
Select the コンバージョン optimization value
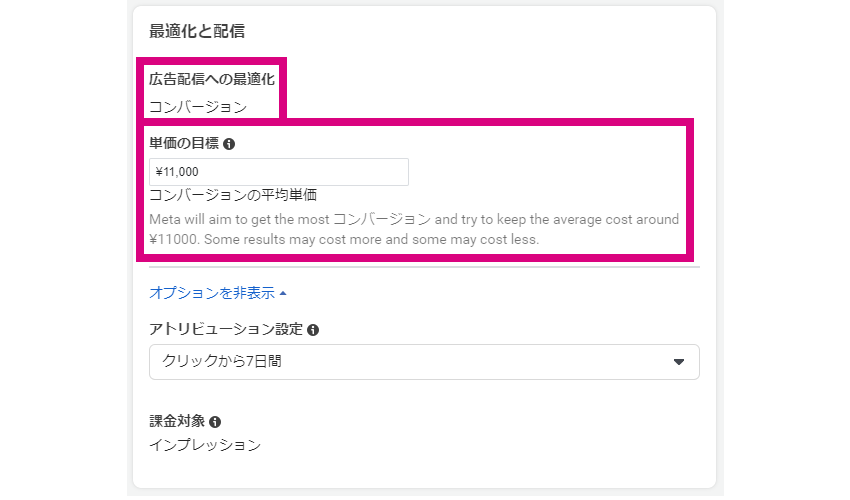[x=198, y=107]
